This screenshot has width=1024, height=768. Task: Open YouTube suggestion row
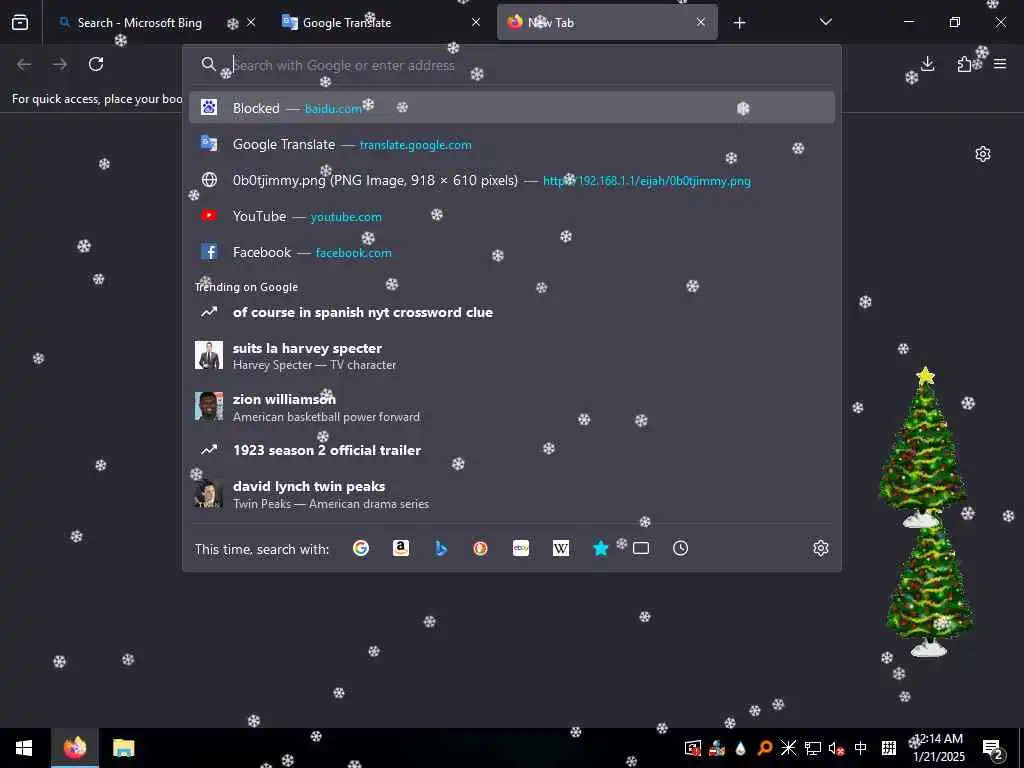point(511,216)
